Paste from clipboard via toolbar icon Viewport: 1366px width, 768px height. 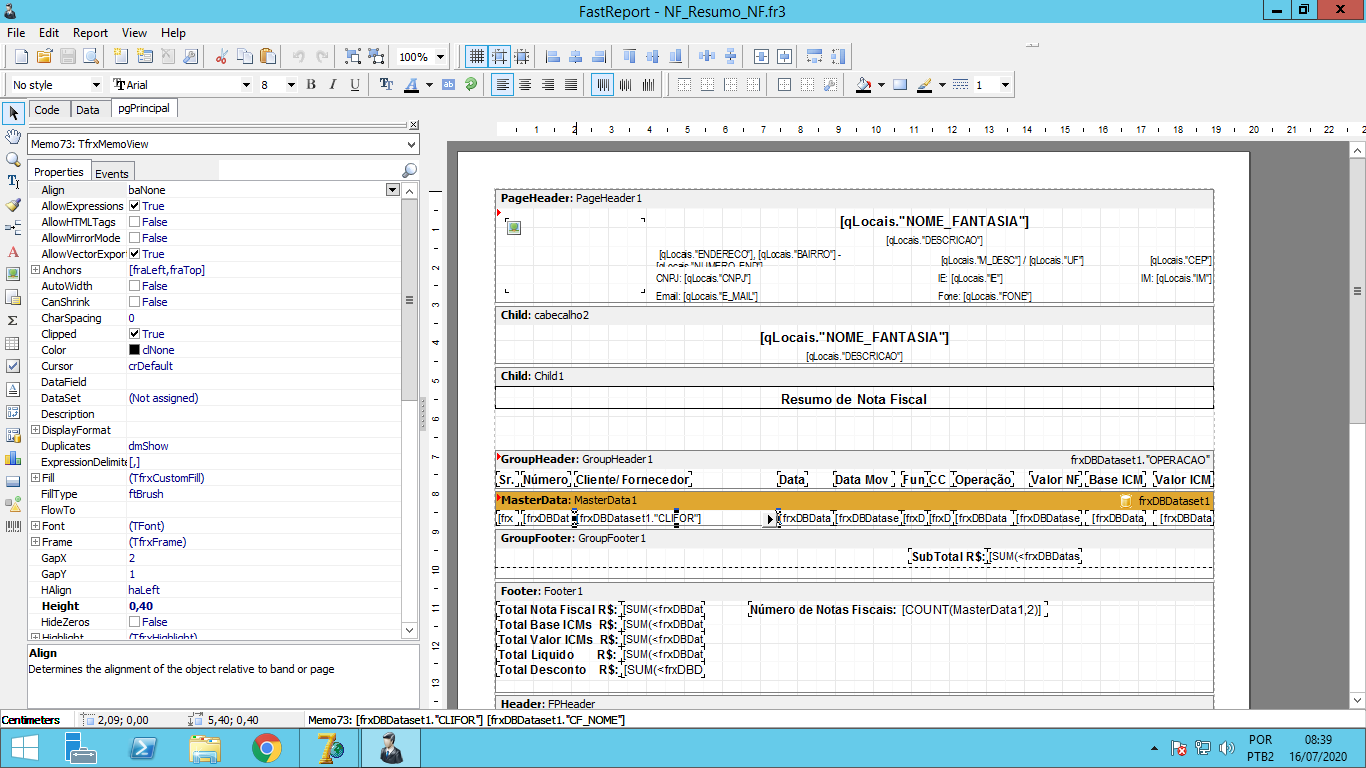(267, 57)
